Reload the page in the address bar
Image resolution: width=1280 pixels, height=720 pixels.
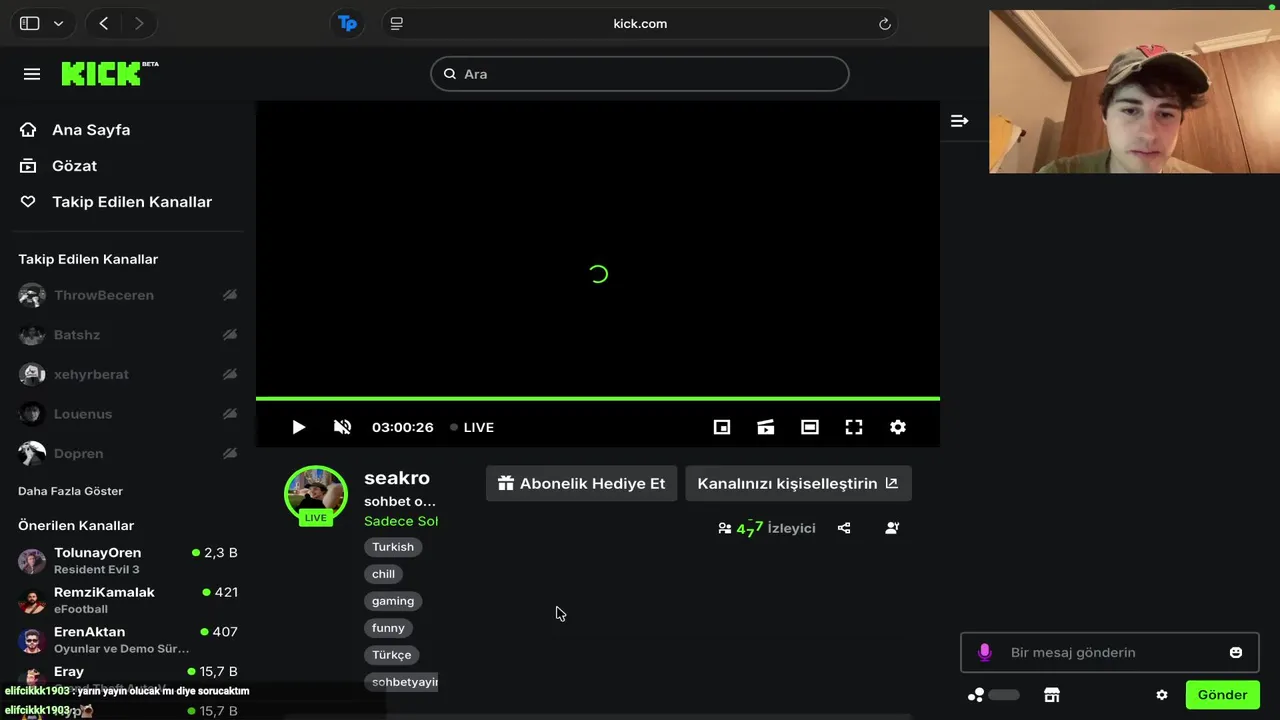click(884, 24)
